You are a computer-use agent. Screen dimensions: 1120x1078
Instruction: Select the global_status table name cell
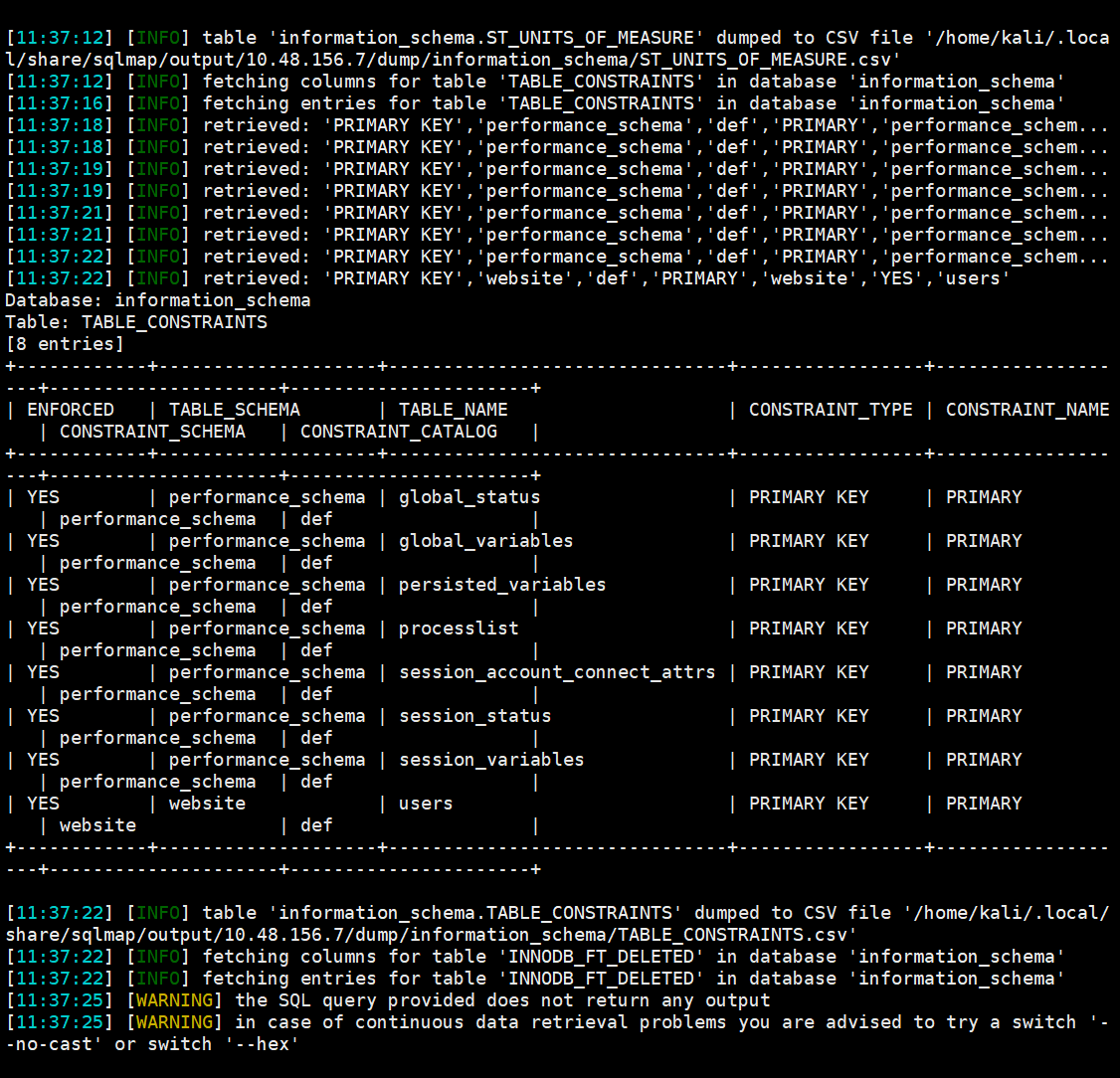(469, 497)
